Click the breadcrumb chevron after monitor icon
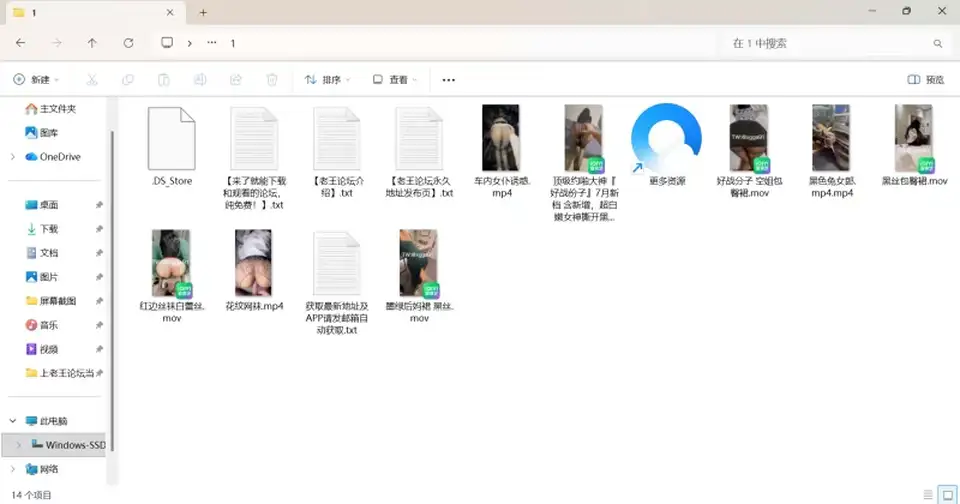Image resolution: width=960 pixels, height=504 pixels. point(190,43)
